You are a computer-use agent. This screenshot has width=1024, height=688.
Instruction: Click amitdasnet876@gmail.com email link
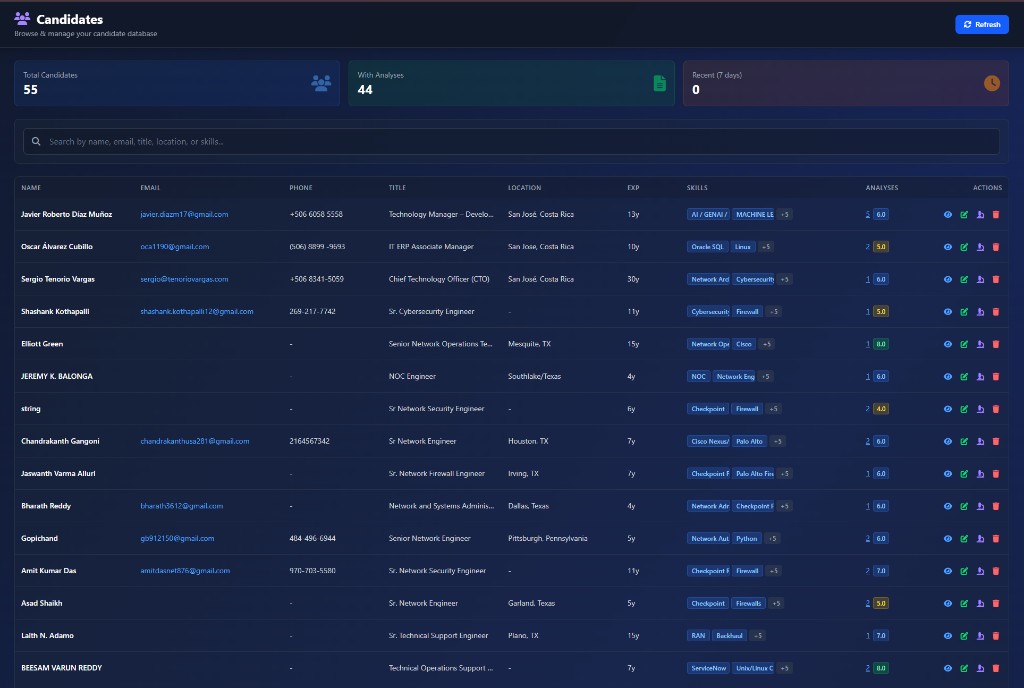[185, 571]
